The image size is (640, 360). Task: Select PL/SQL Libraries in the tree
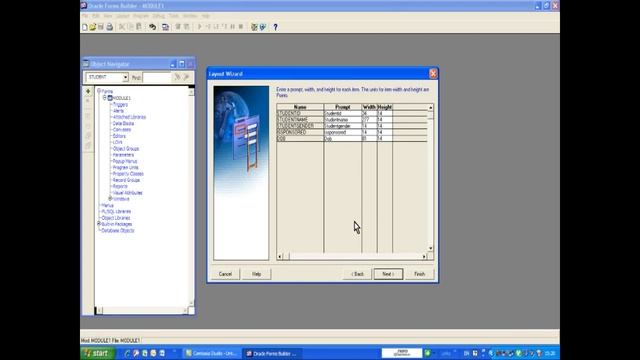tap(116, 211)
